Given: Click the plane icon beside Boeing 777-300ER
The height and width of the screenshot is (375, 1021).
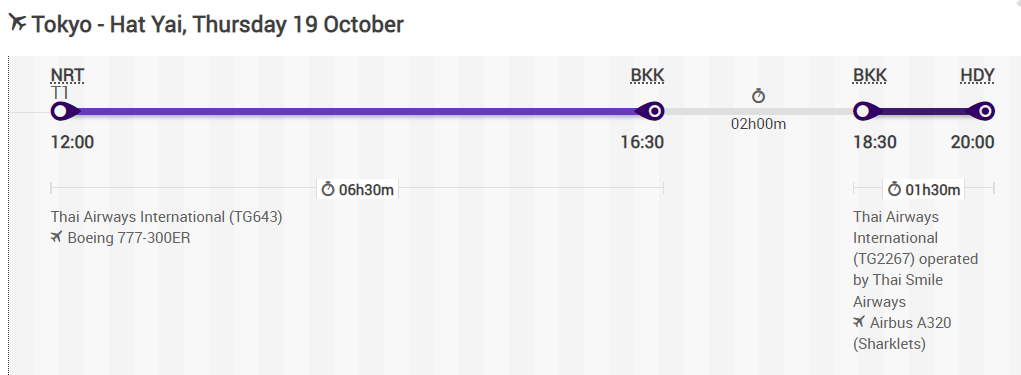Looking at the screenshot, I should tap(57, 237).
